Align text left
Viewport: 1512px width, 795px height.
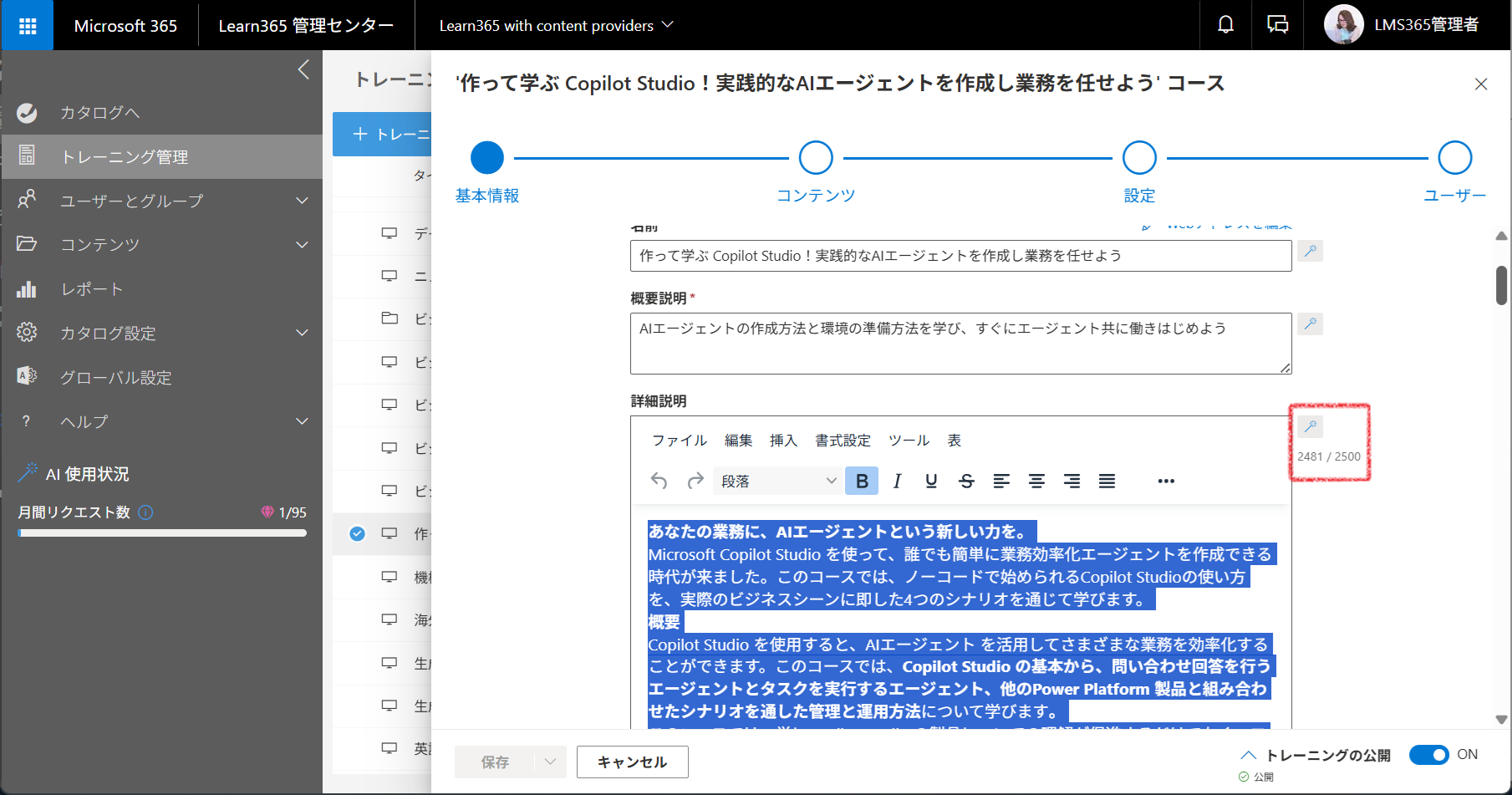tap(1001, 481)
